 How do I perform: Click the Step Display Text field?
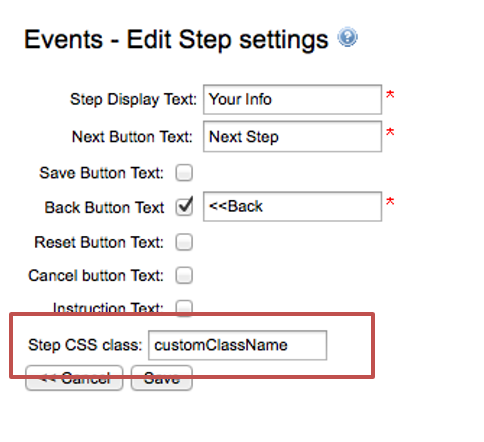(292, 99)
